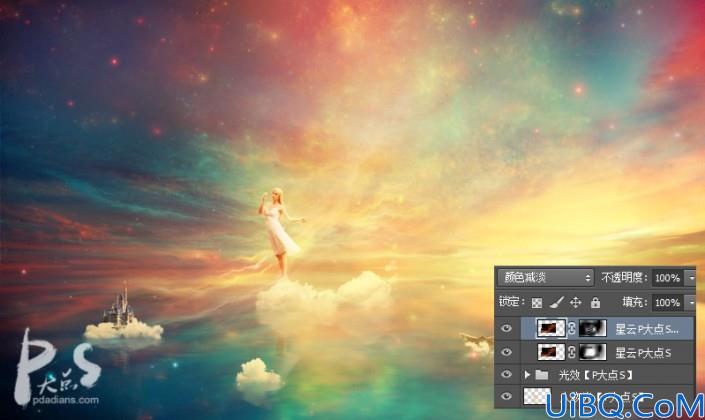
Task: Open the 不透明度 slider arrow
Action: pos(690,278)
